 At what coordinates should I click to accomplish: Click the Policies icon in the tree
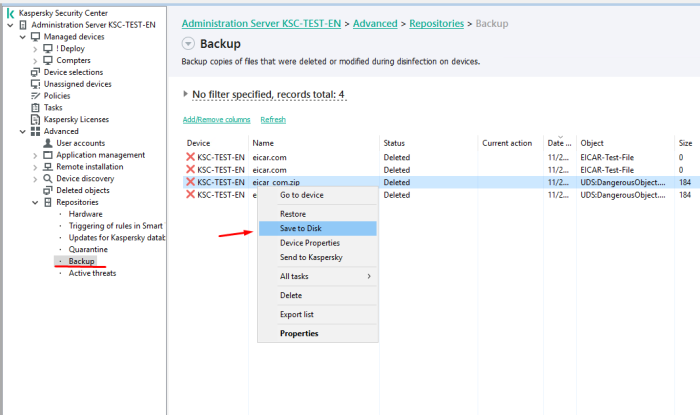click(36, 96)
